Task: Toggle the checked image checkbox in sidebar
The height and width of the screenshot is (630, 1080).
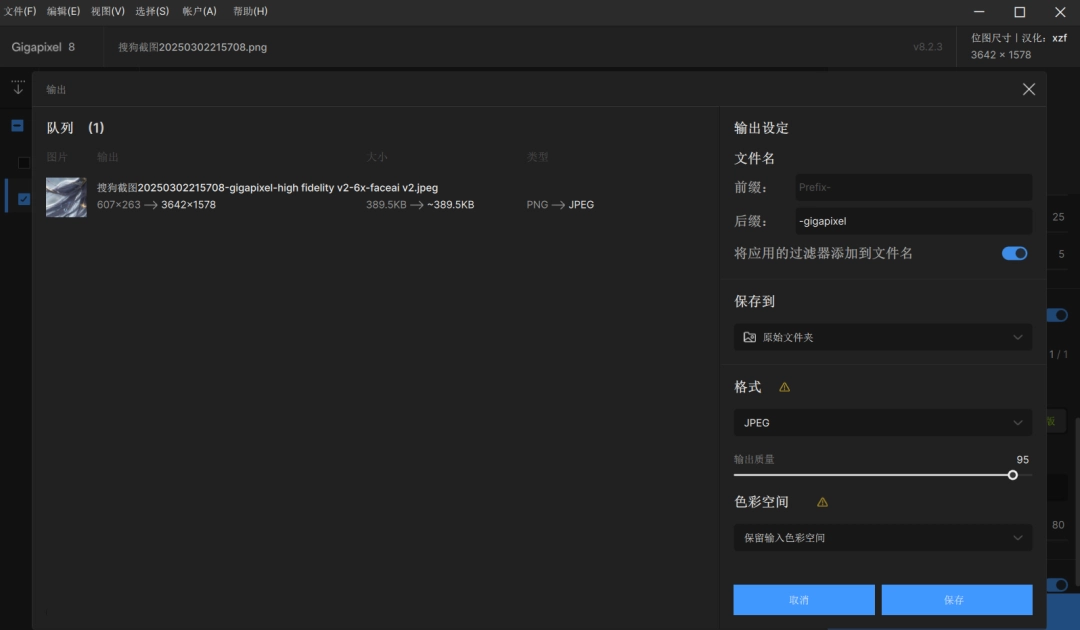Action: tap(24, 199)
